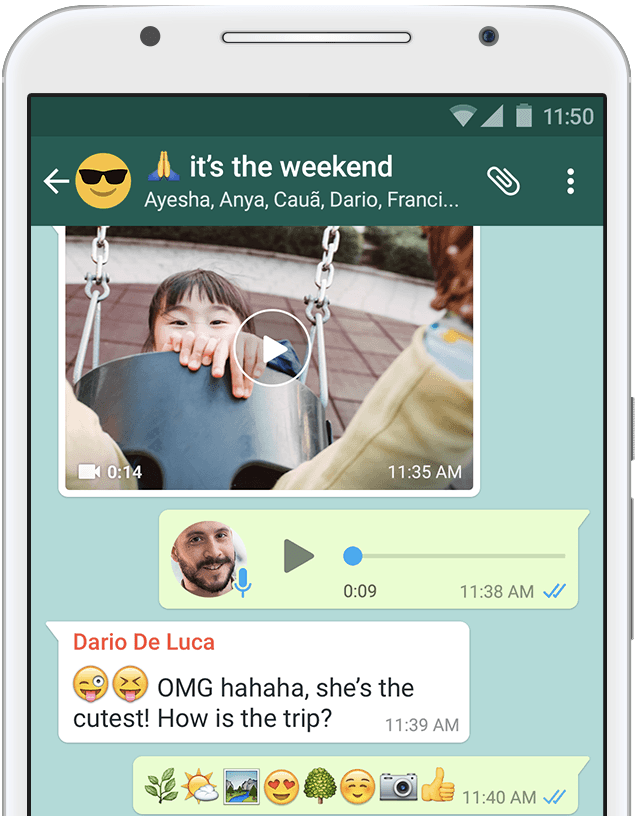Image resolution: width=636 pixels, height=816 pixels.
Task: Tap the camera emoji
Action: click(398, 786)
